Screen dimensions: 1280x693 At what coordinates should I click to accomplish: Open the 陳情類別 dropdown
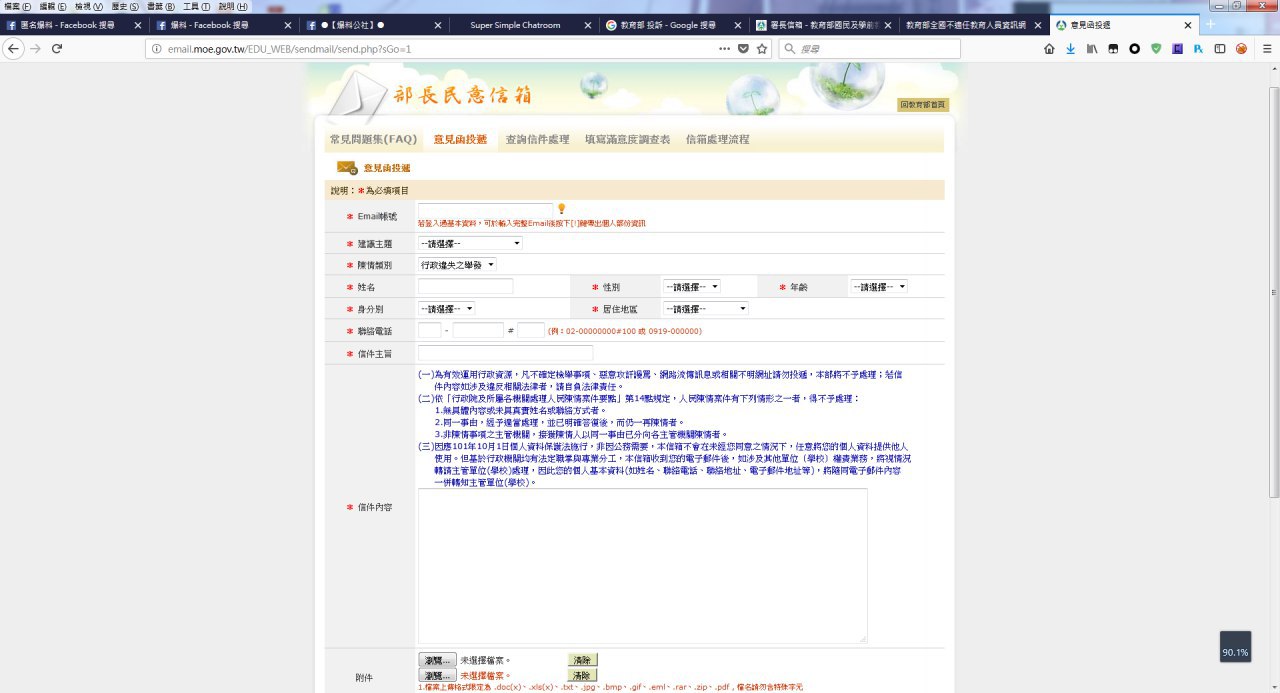457,265
